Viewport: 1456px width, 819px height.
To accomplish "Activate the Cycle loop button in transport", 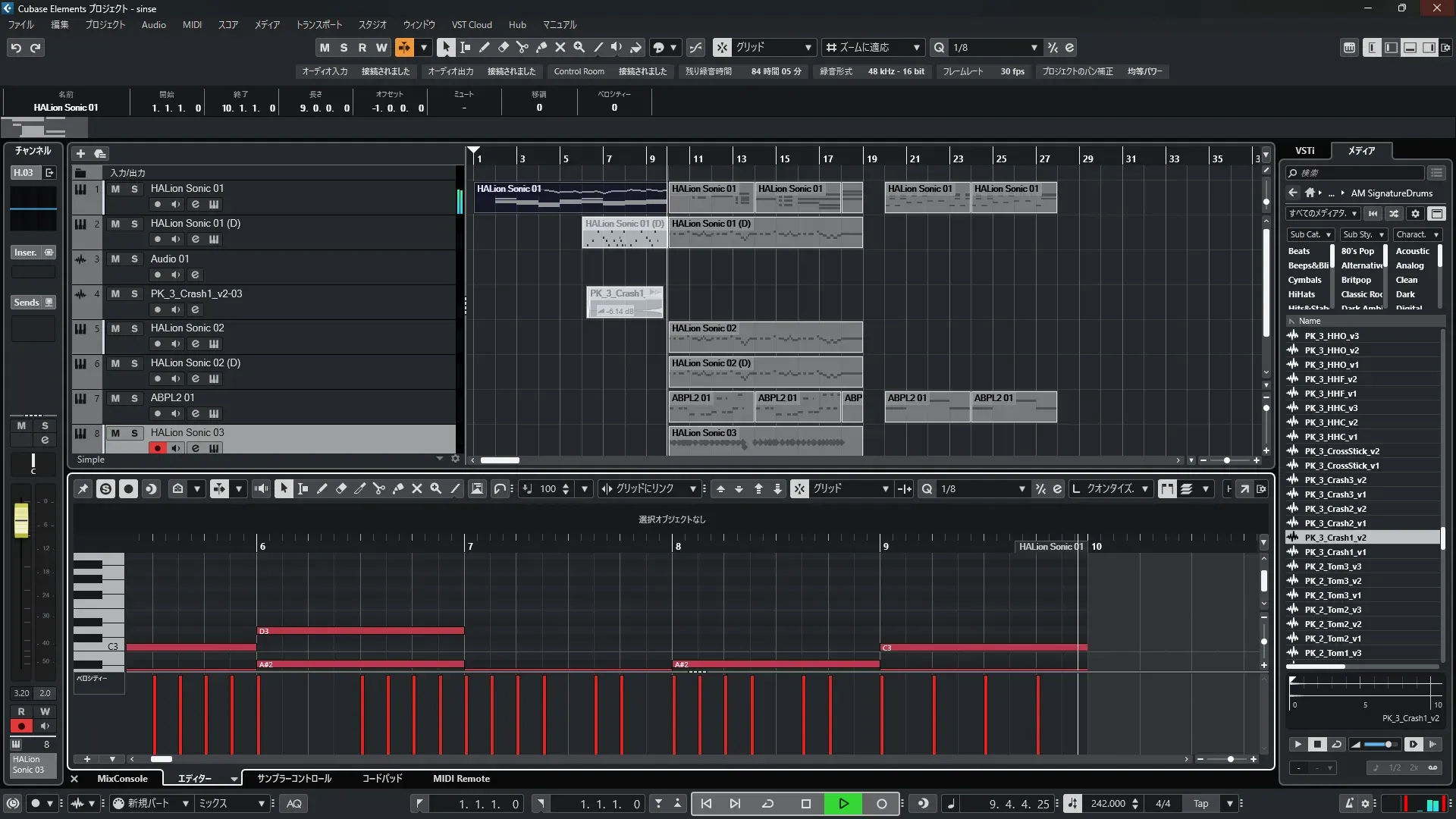I will click(767, 804).
